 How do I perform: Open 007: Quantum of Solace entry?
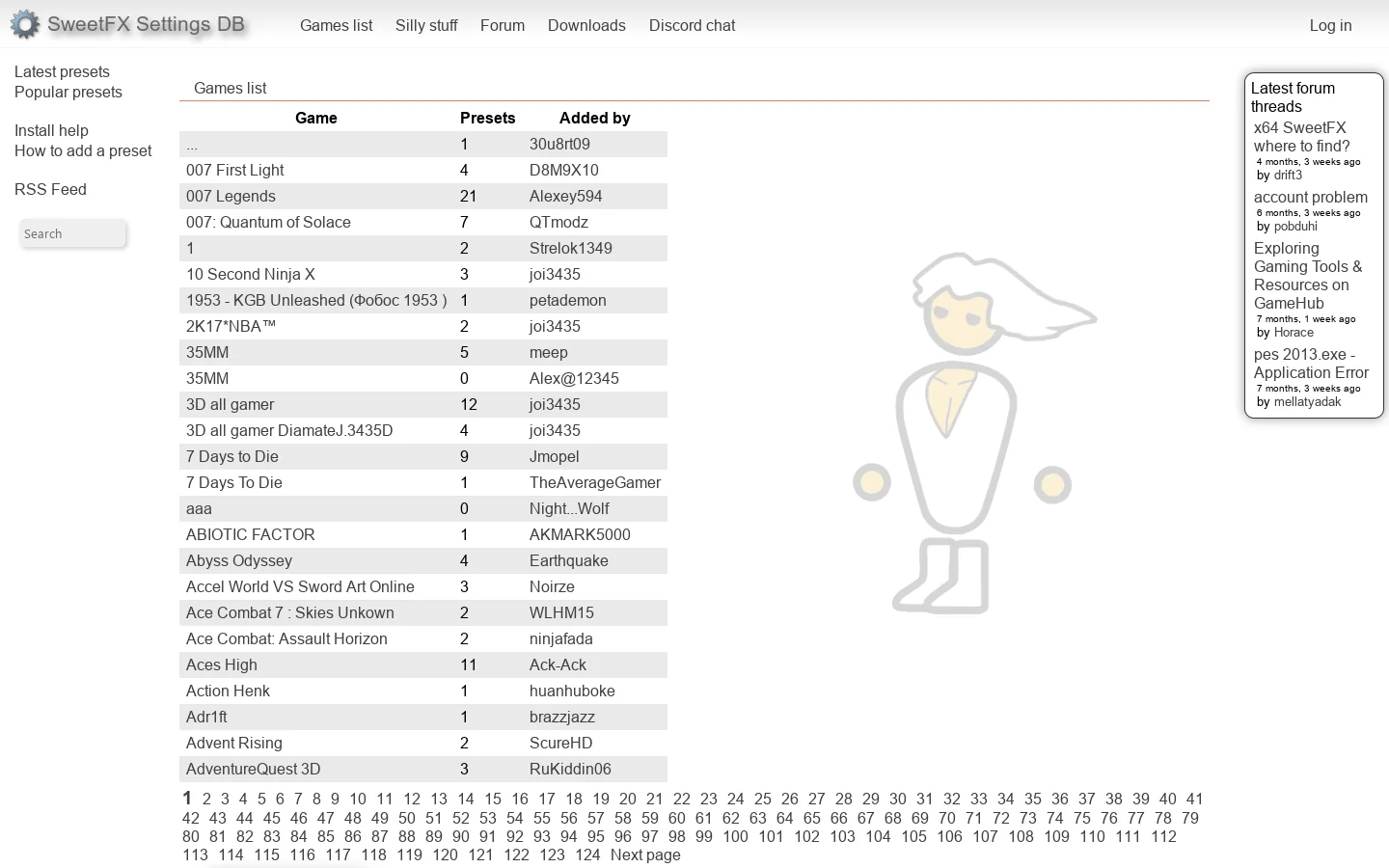point(268,222)
